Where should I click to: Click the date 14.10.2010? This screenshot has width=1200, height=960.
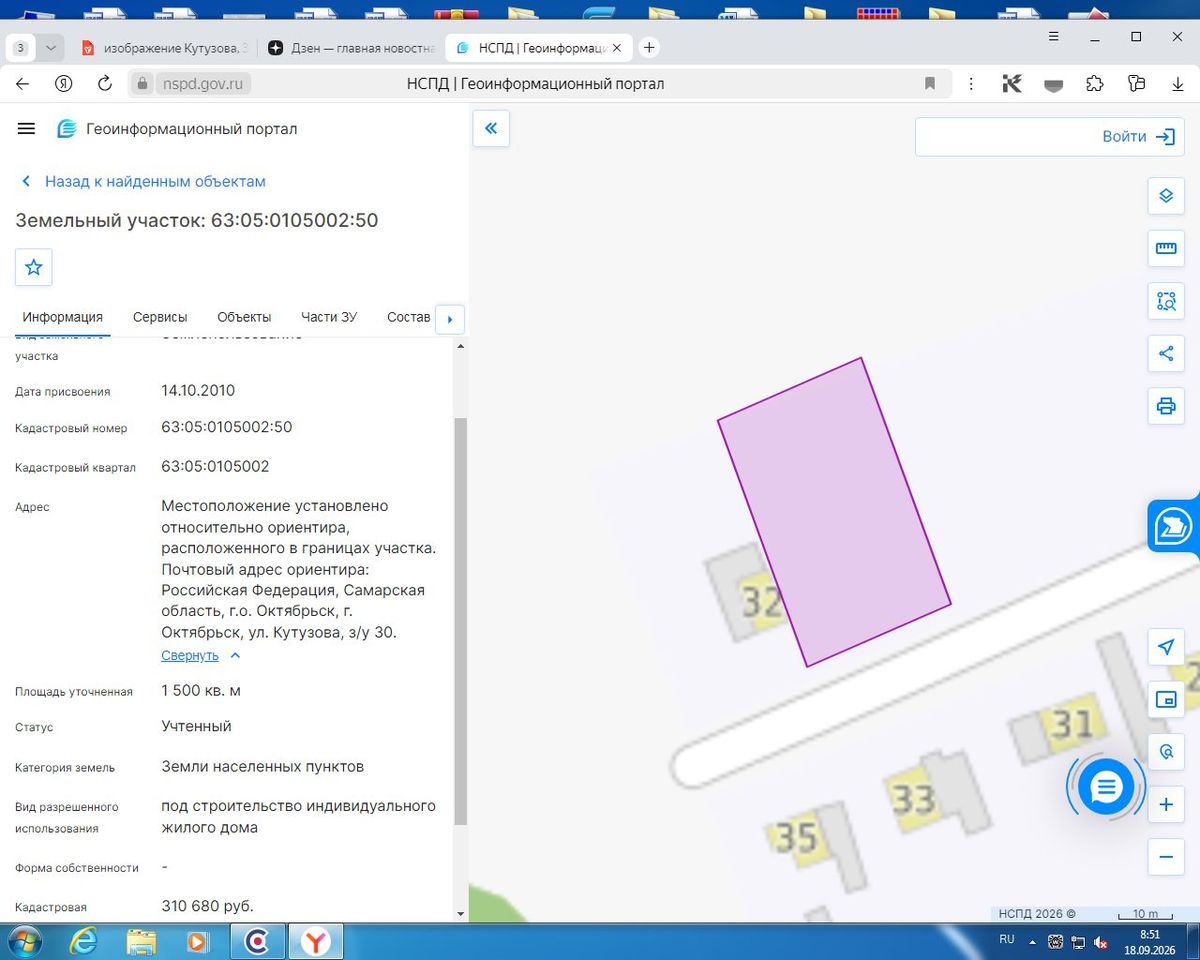198,391
